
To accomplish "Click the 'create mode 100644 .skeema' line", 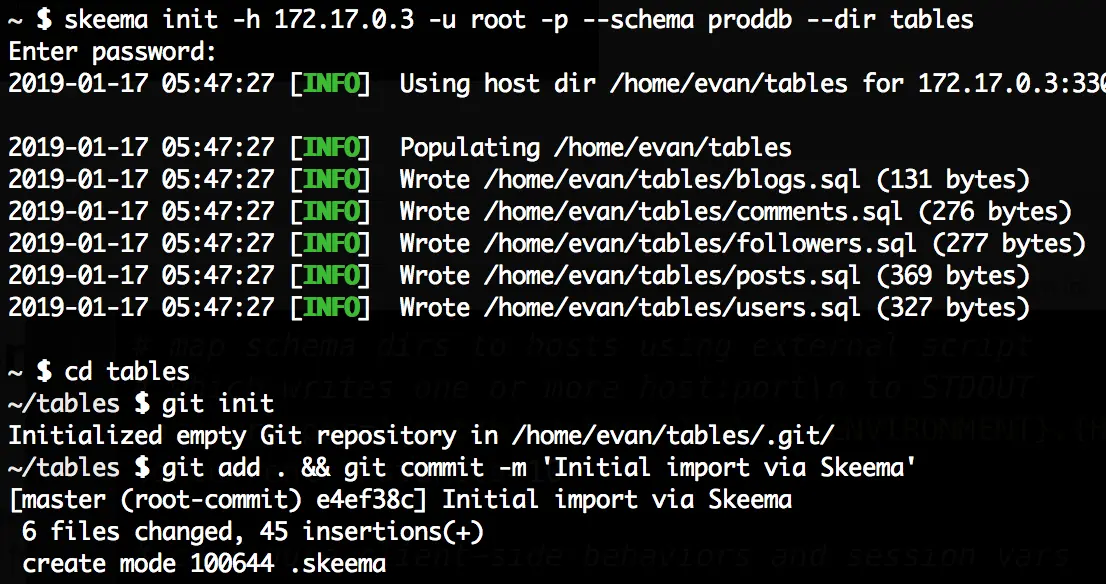I will [x=204, y=564].
